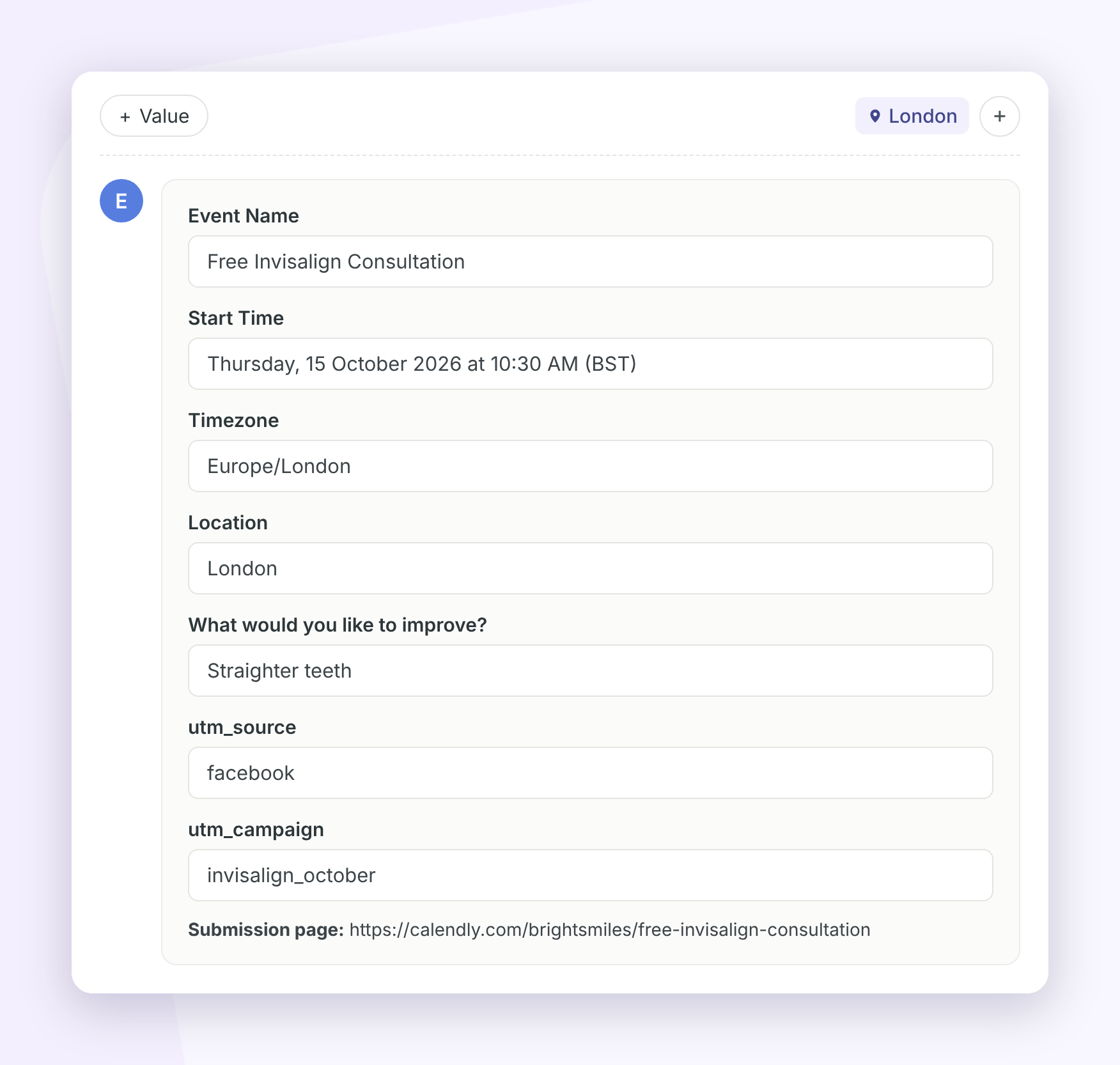The height and width of the screenshot is (1065, 1120).
Task: Focus the utm_source field with facebook
Action: point(591,773)
